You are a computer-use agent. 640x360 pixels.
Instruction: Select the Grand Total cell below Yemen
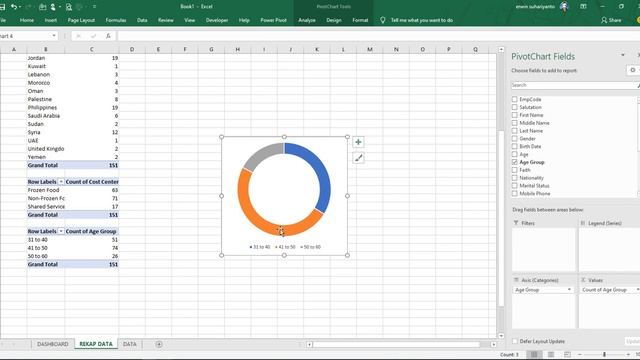pyautogui.click(x=46, y=165)
